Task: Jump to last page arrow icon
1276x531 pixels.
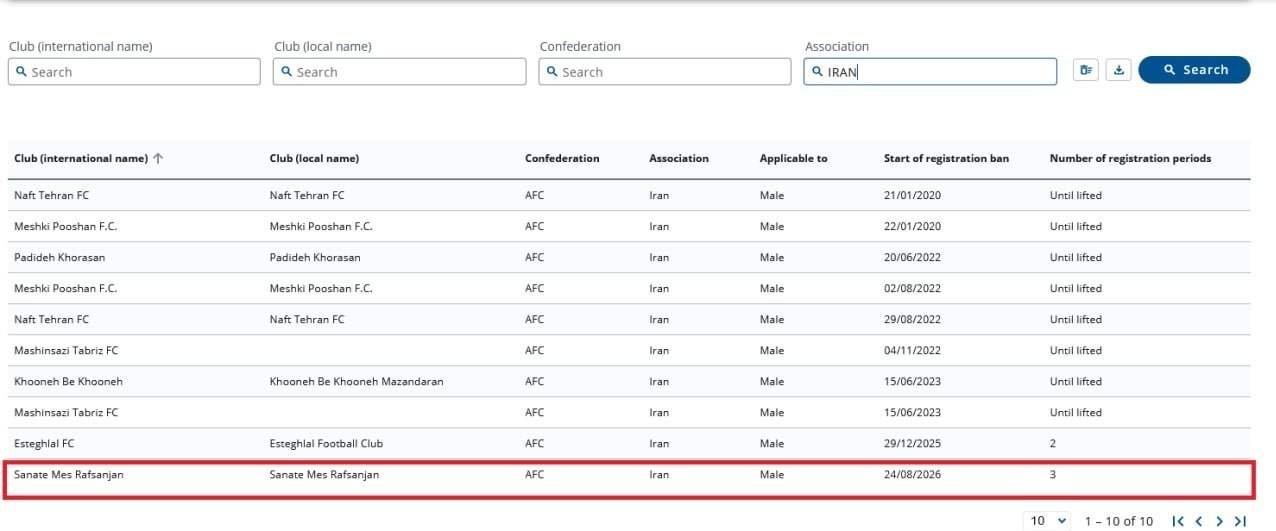Action: point(1240,521)
